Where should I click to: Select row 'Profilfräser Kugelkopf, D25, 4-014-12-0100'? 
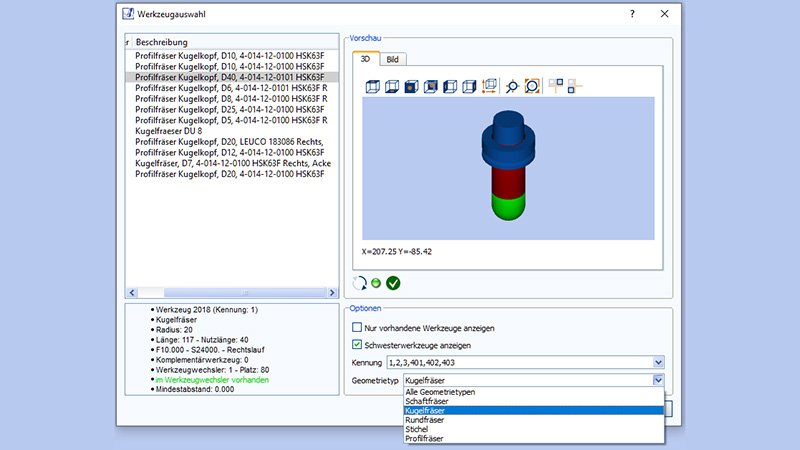click(232, 109)
